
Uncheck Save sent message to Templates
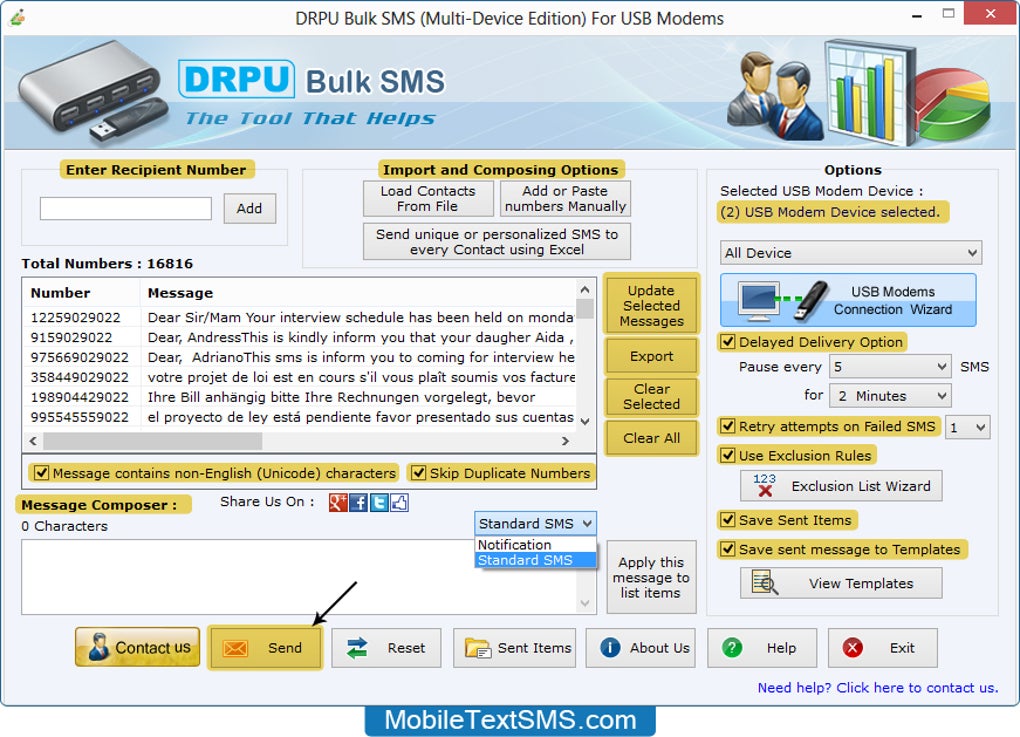(x=728, y=549)
